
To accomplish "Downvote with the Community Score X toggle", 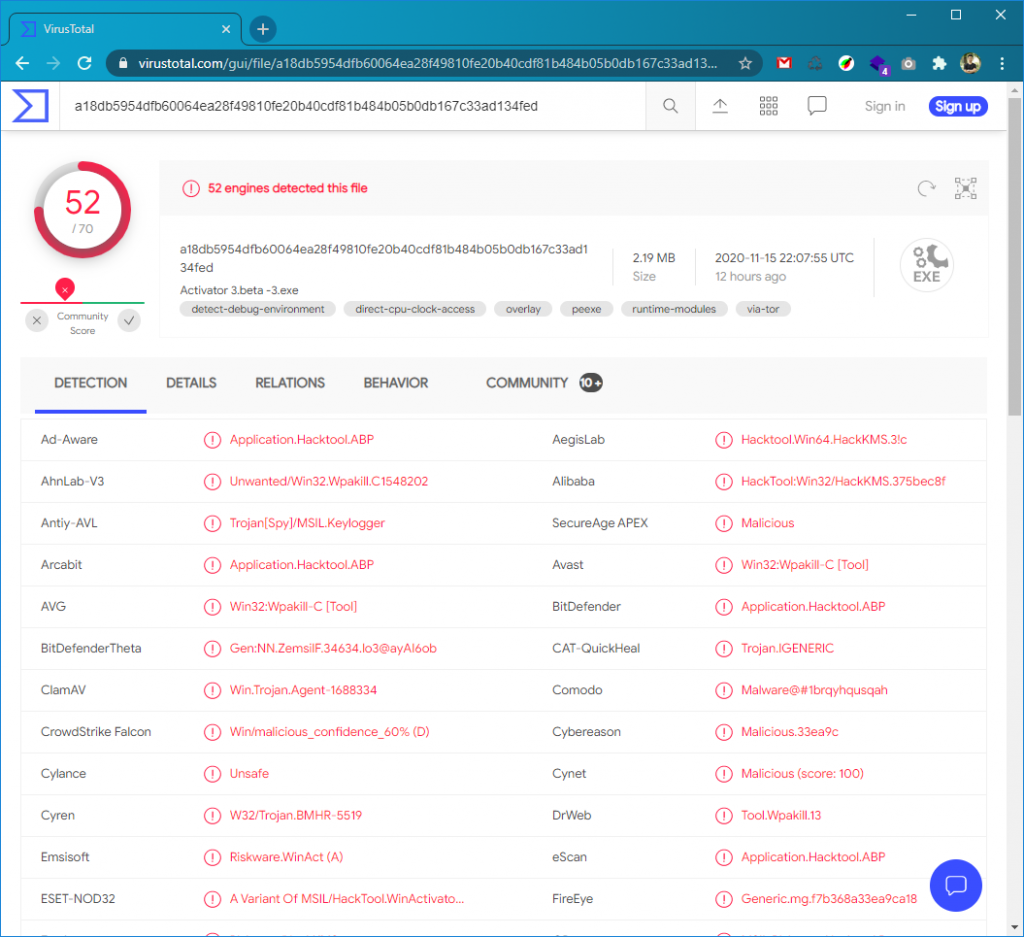I will (x=36, y=320).
